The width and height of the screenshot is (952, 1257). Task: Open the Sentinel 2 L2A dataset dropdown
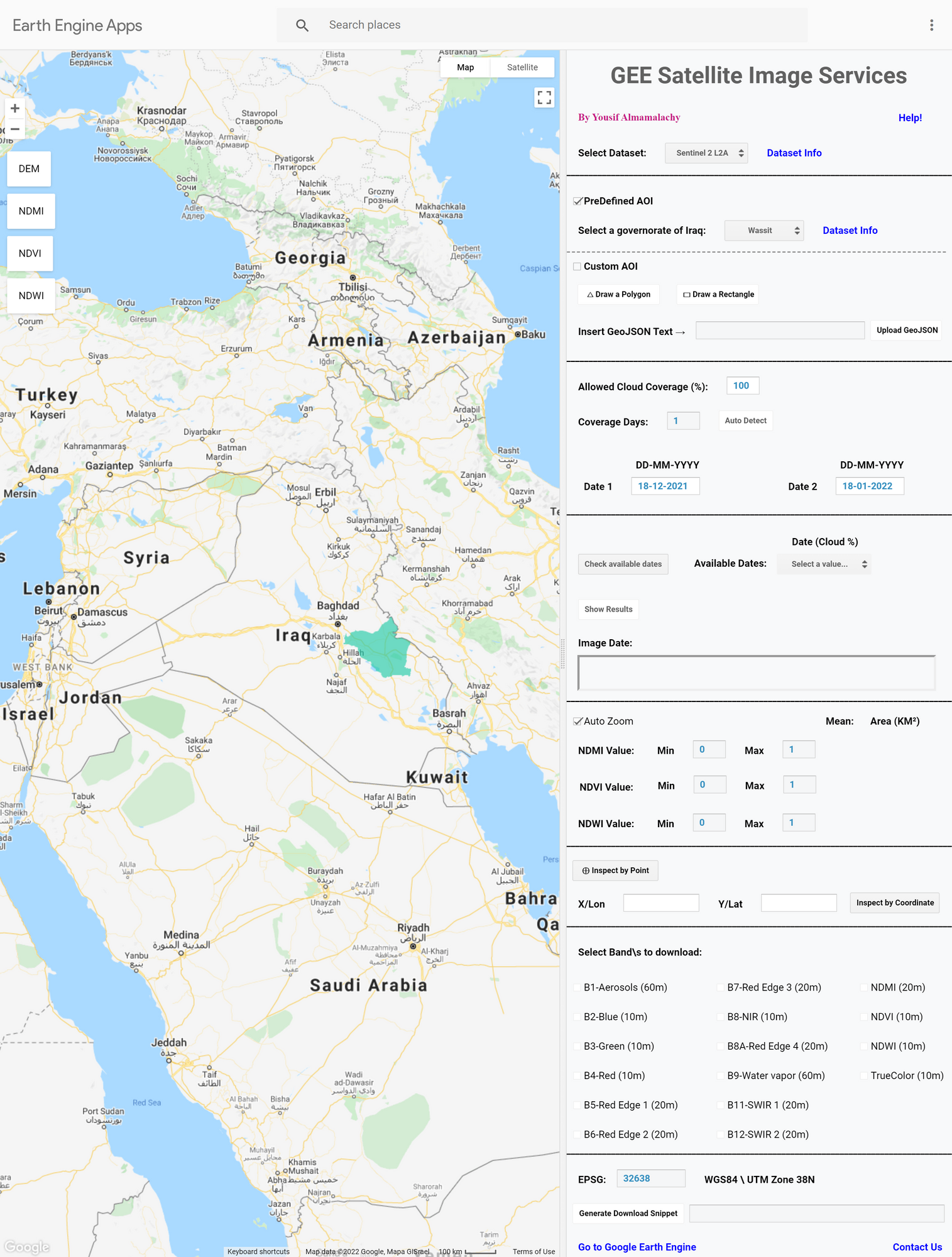706,153
